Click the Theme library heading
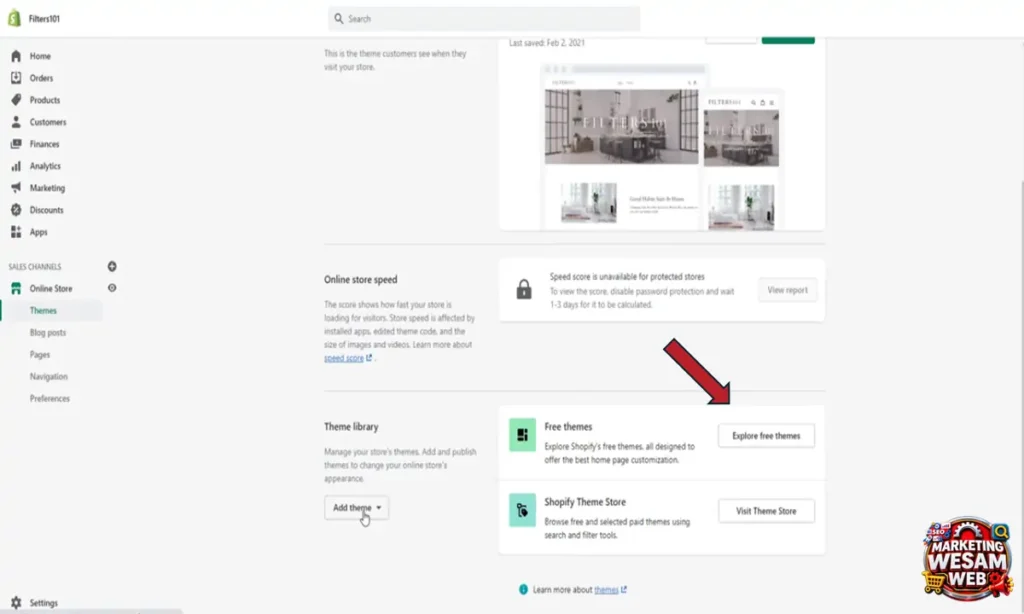Viewport: 1024px width, 614px height. point(351,427)
